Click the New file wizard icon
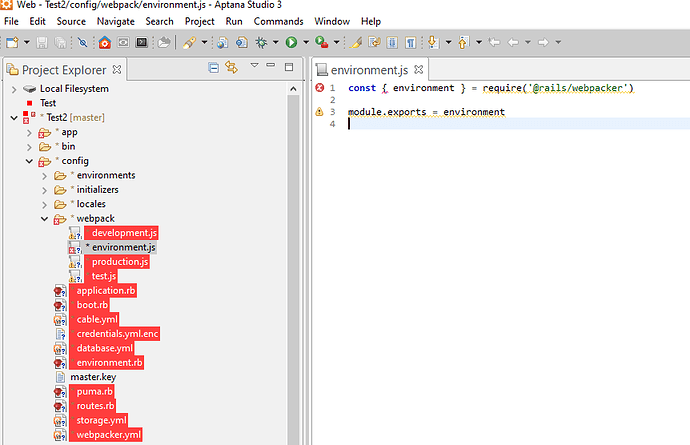This screenshot has width=690, height=445. pyautogui.click(x=13, y=42)
